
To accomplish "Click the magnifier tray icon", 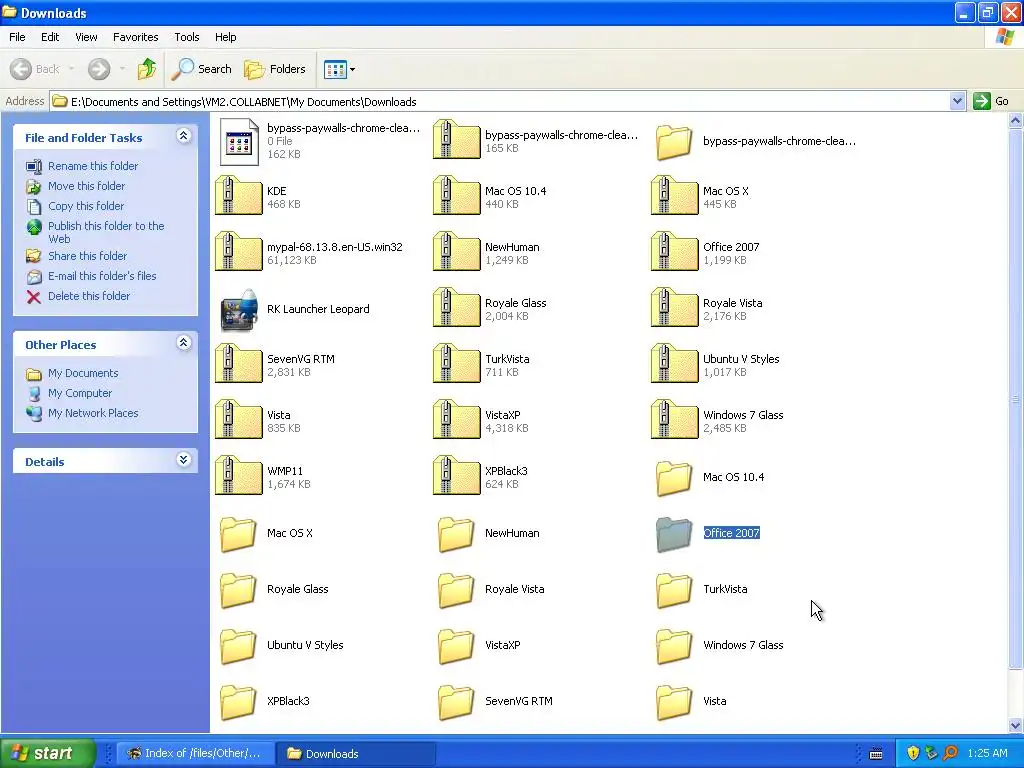I will (950, 753).
